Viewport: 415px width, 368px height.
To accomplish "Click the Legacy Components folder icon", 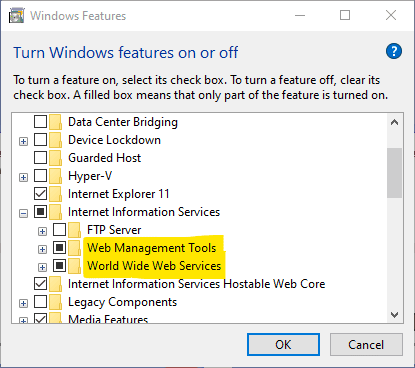I will (x=56, y=302).
